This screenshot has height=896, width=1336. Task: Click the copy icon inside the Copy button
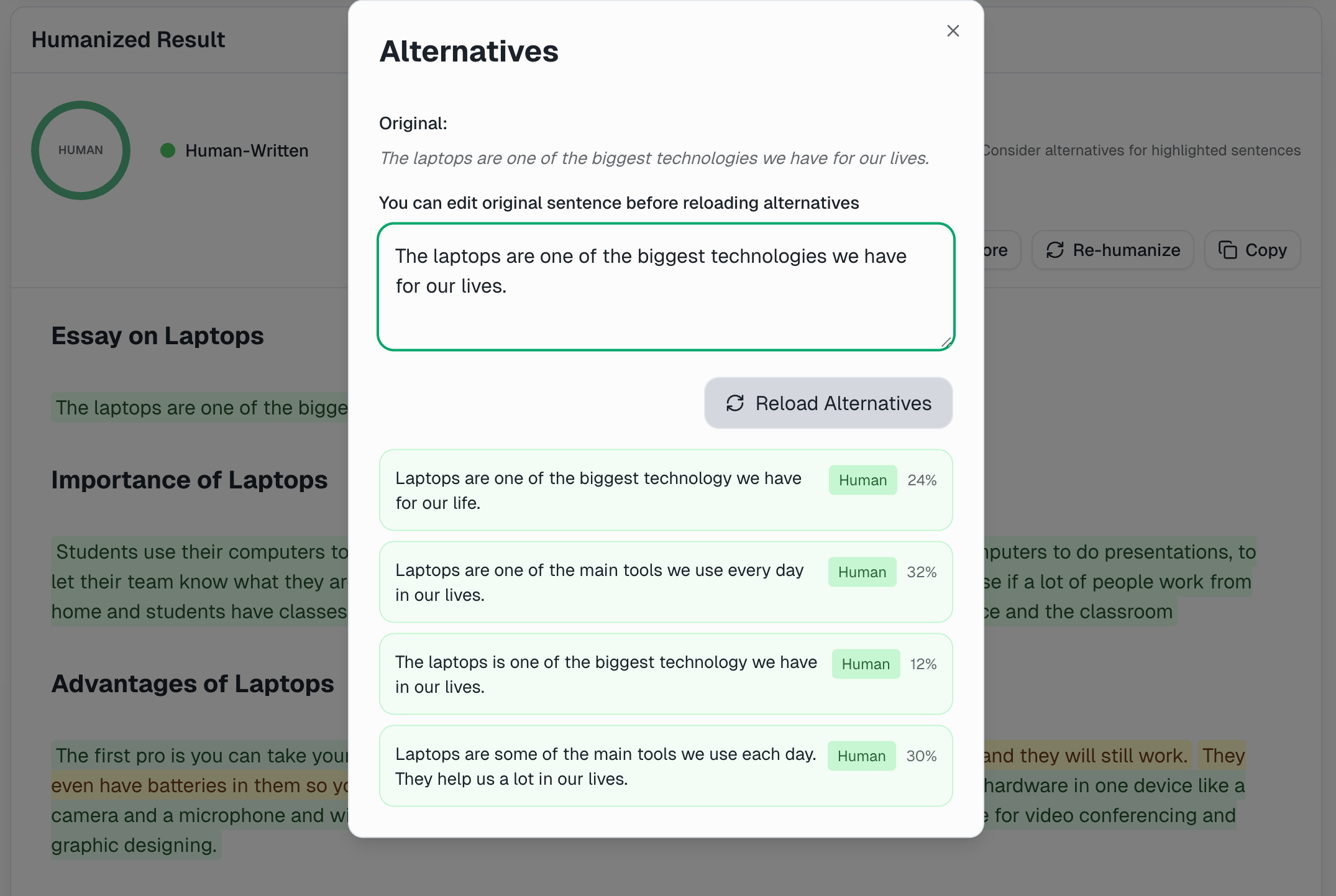[x=1227, y=250]
